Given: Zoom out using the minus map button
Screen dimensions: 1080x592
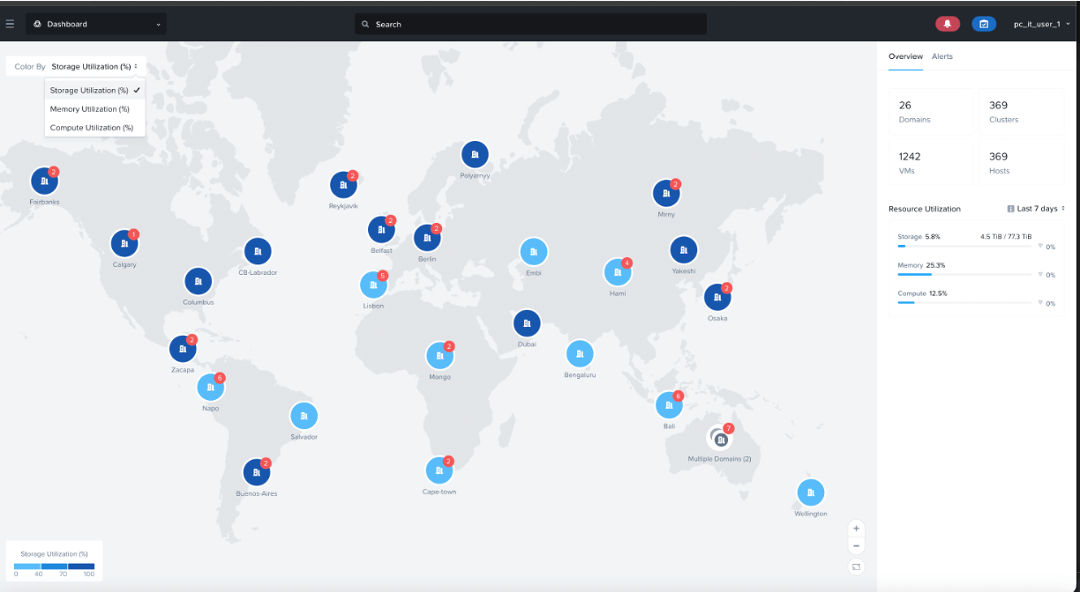Looking at the screenshot, I should coord(855,545).
